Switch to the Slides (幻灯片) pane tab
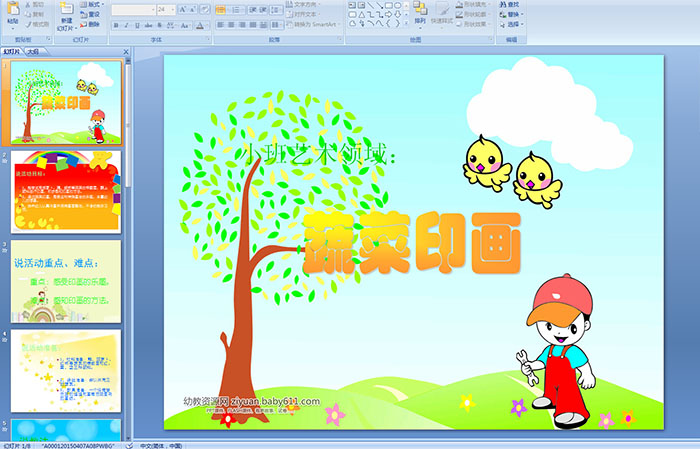 pos(12,52)
